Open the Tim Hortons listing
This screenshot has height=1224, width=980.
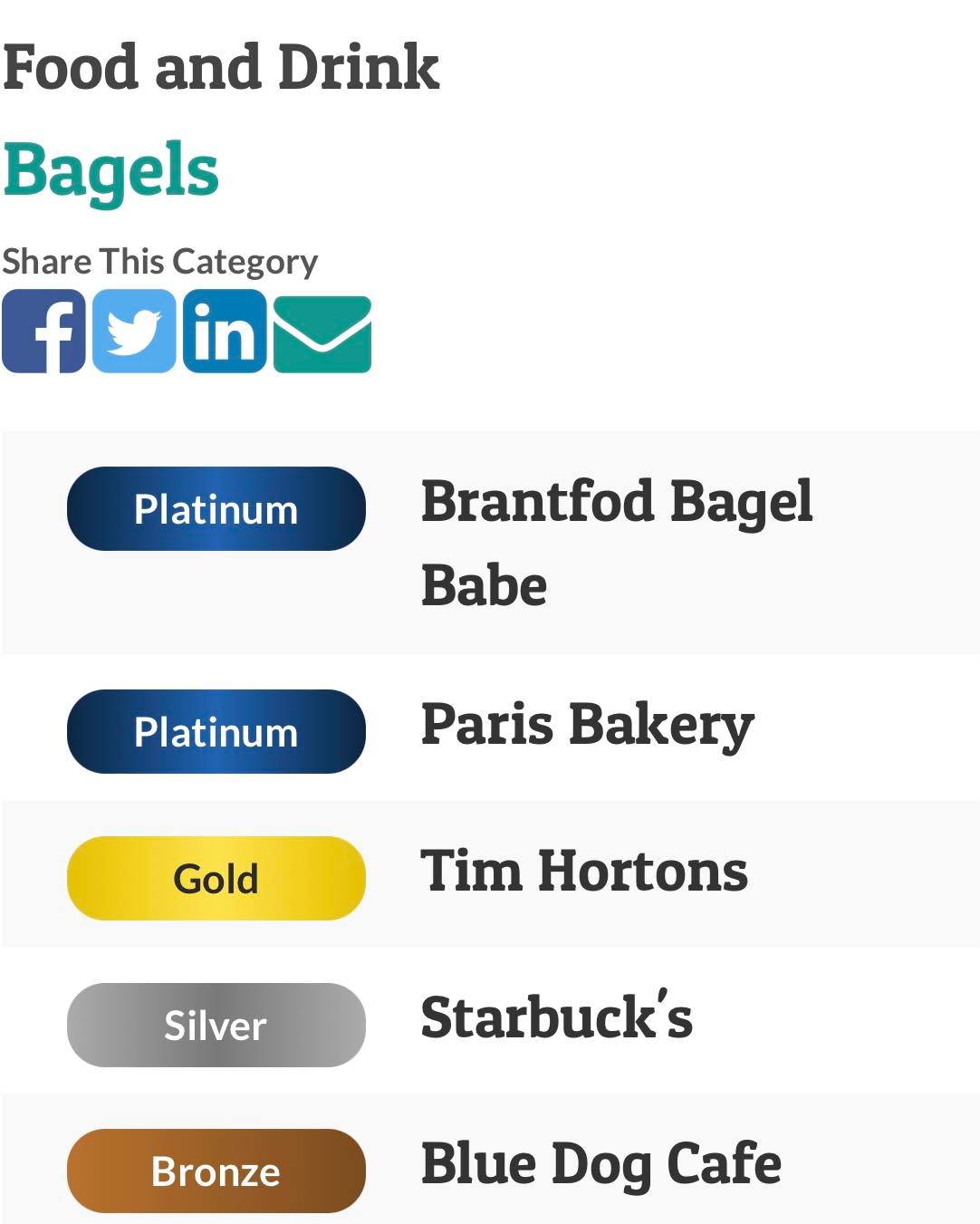pyautogui.click(x=584, y=872)
